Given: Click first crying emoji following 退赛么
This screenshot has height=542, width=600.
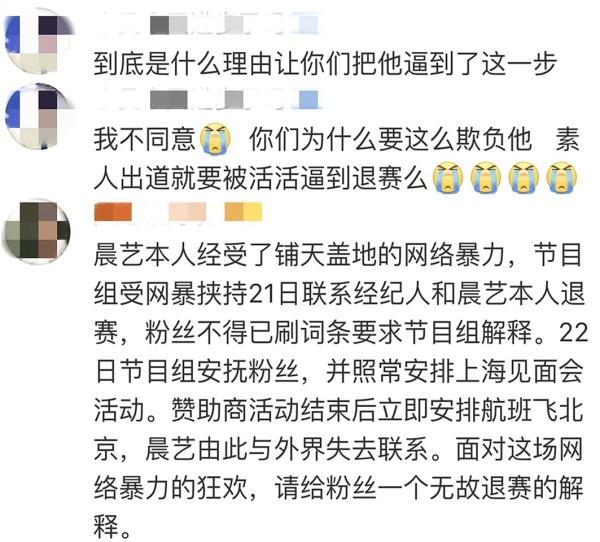Looking at the screenshot, I should (448, 177).
